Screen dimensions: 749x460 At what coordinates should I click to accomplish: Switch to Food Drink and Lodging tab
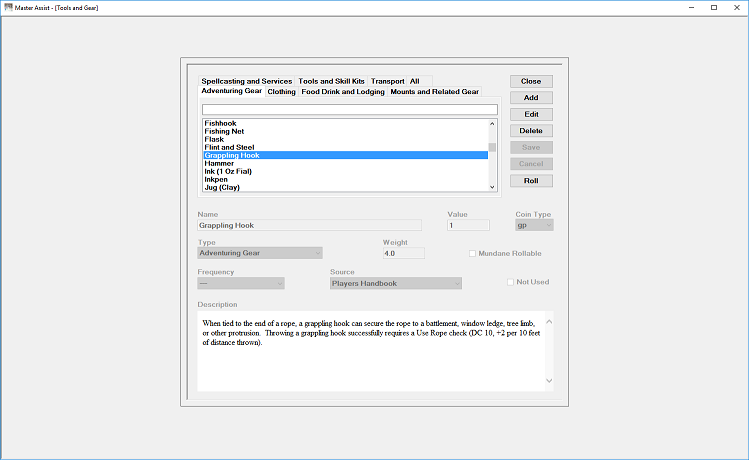click(x=342, y=92)
